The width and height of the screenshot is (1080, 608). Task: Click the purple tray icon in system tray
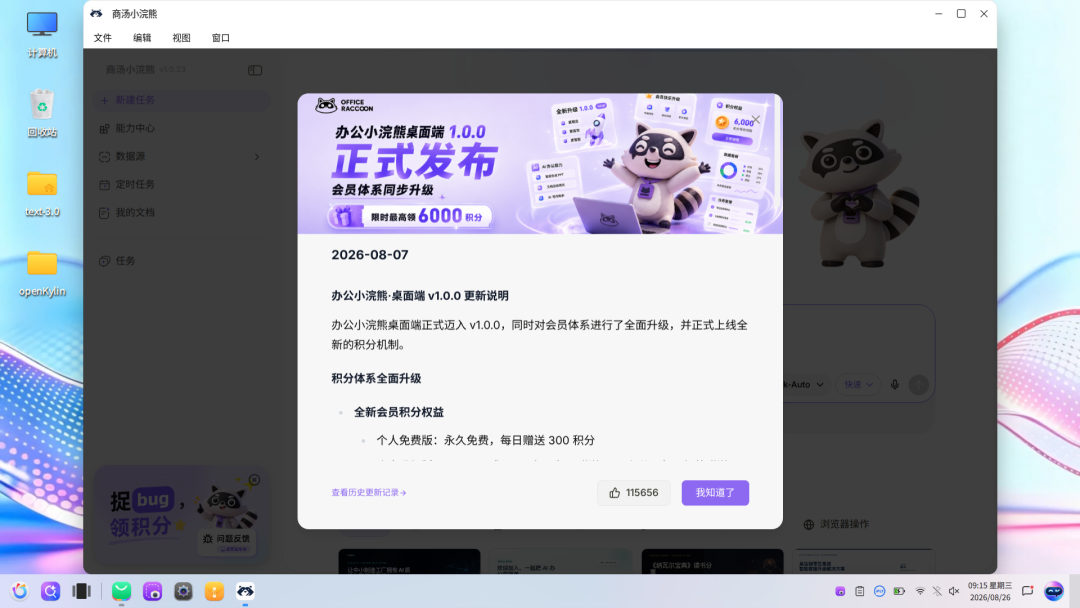[840, 591]
